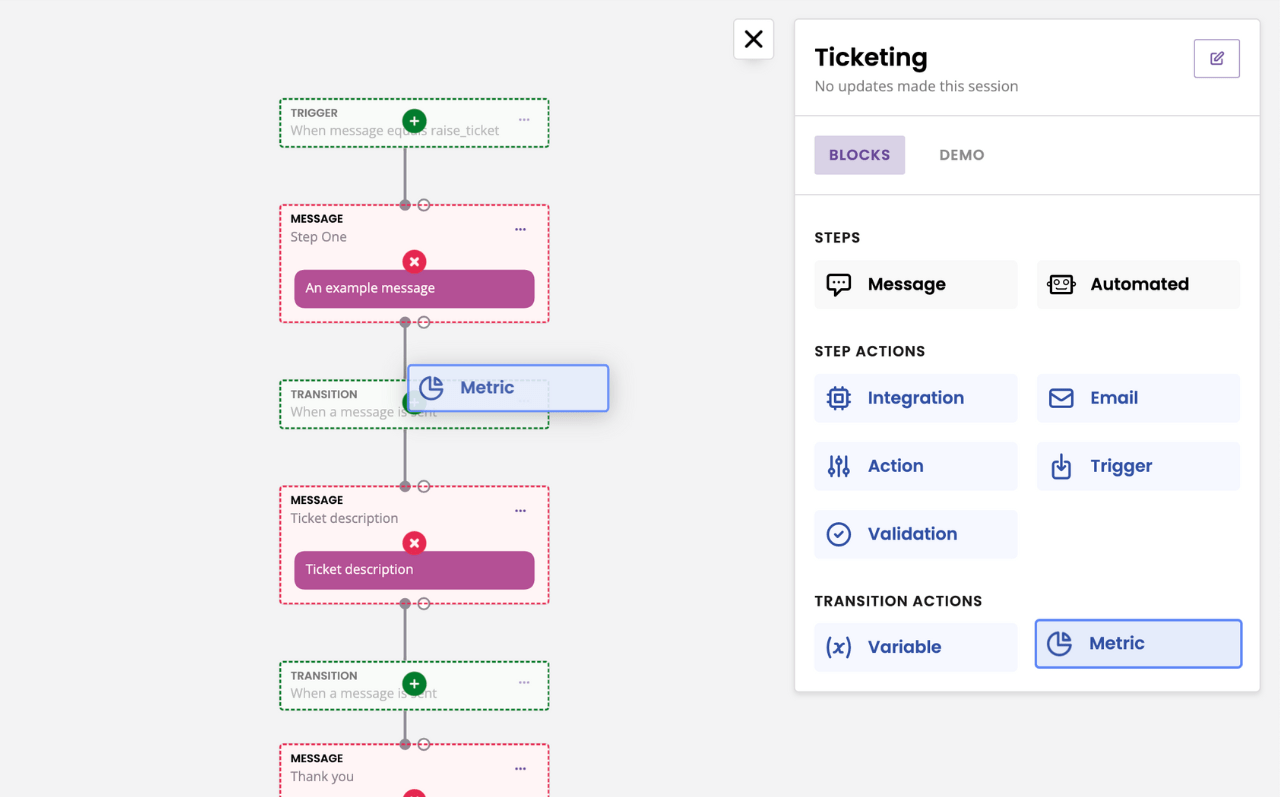Screen dimensions: 1280x797
Task: Choose the Metric transition action in panel
Action: (x=1138, y=644)
